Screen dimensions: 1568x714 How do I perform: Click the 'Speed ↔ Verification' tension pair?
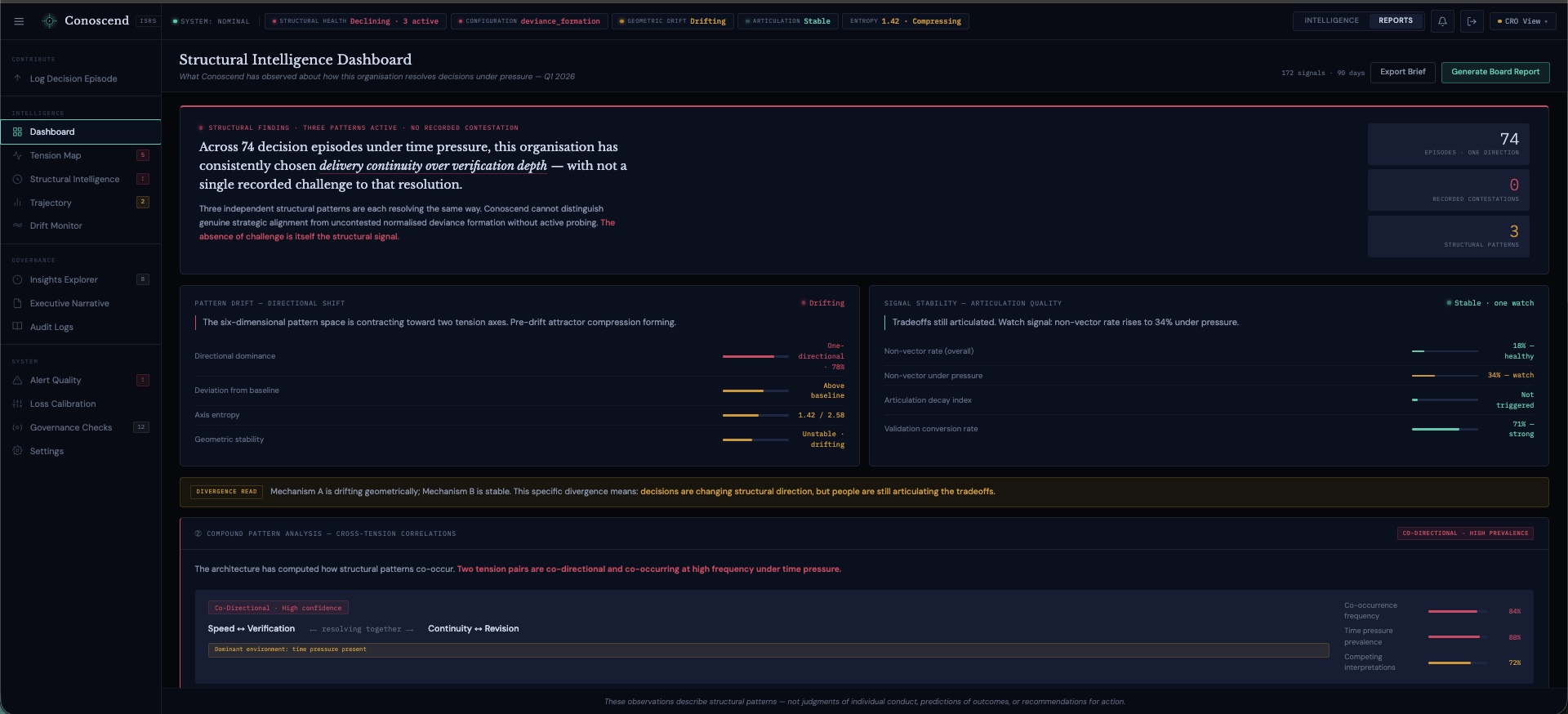pos(252,628)
